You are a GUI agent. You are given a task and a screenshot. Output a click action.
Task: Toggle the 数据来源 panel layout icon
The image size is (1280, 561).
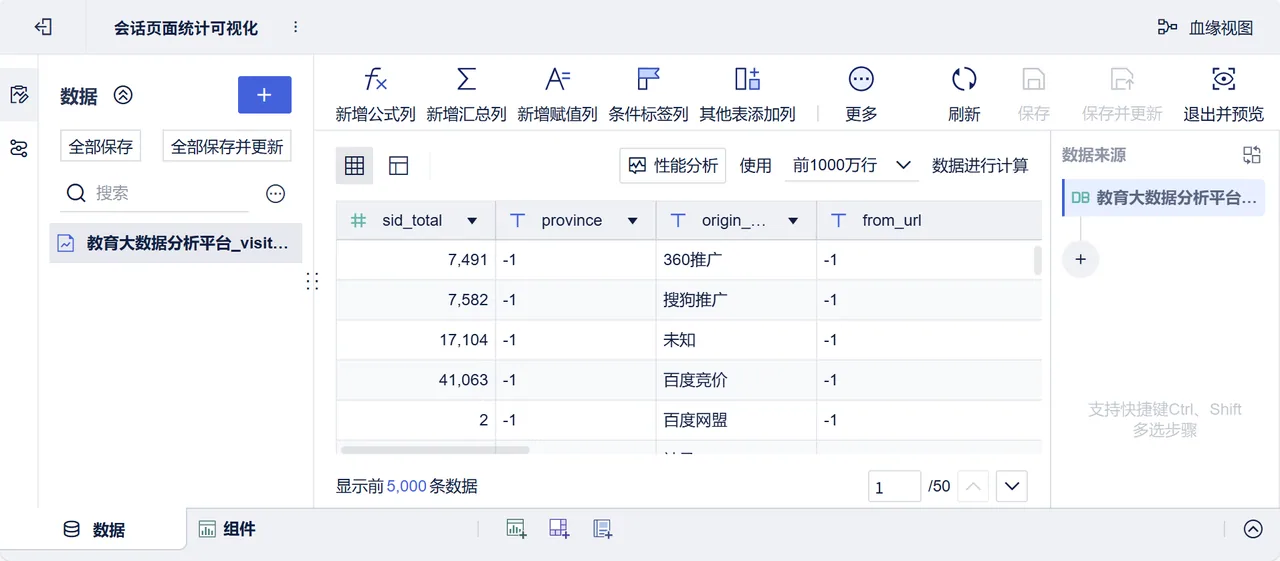[1252, 155]
